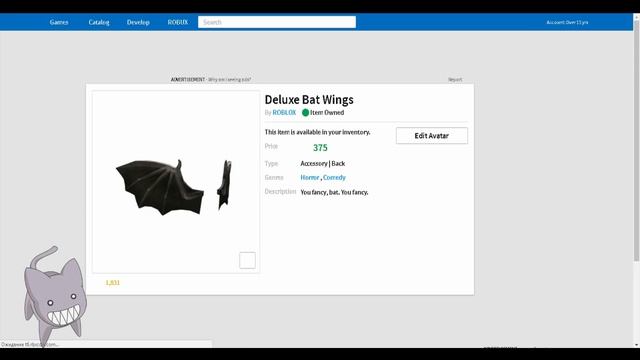
Task: Focus the Search input field
Action: 277,22
